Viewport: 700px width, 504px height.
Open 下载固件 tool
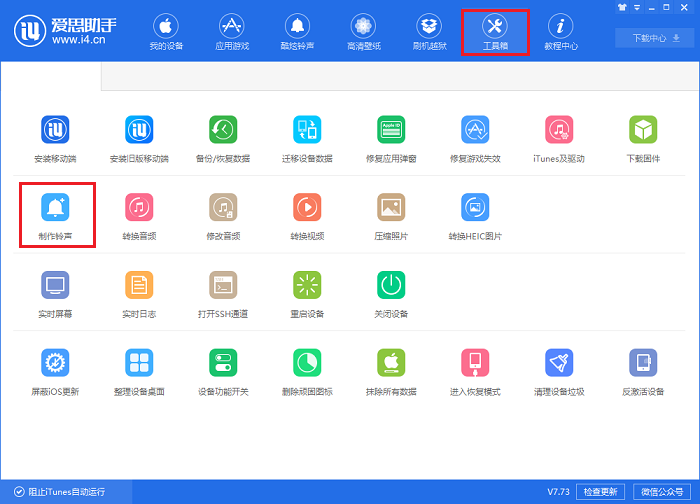pos(643,139)
